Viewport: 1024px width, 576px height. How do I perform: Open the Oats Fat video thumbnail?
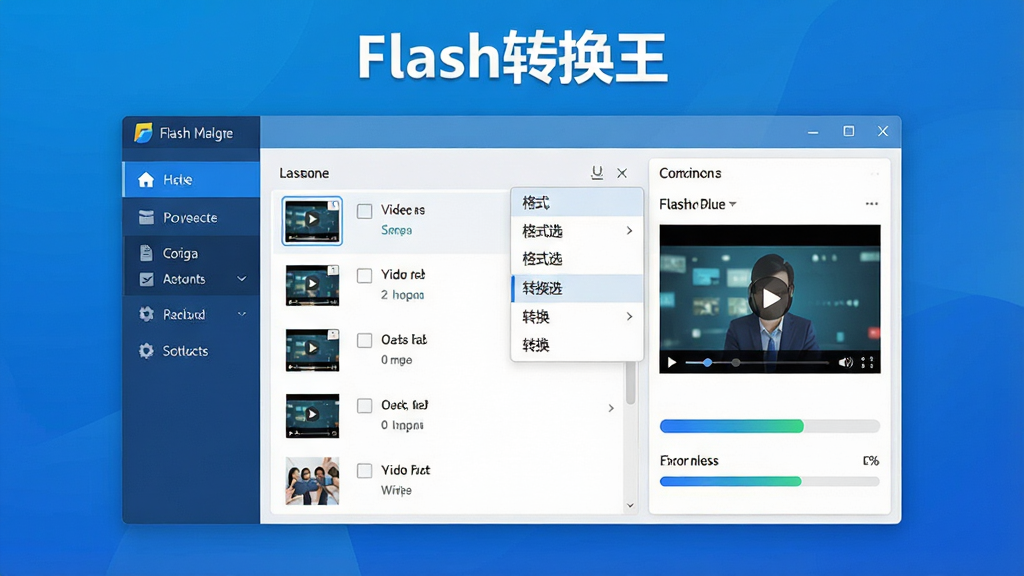312,350
